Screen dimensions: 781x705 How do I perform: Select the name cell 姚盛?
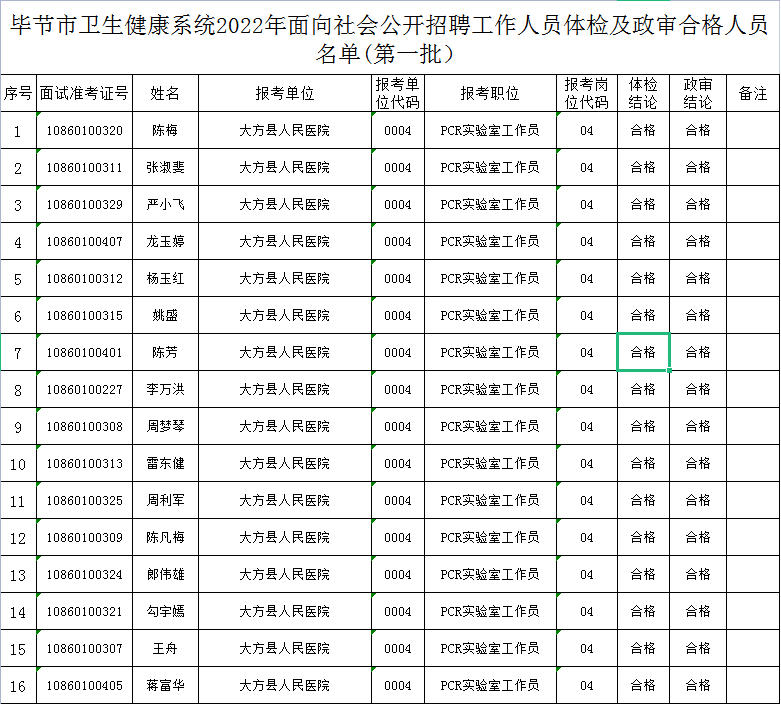point(165,315)
